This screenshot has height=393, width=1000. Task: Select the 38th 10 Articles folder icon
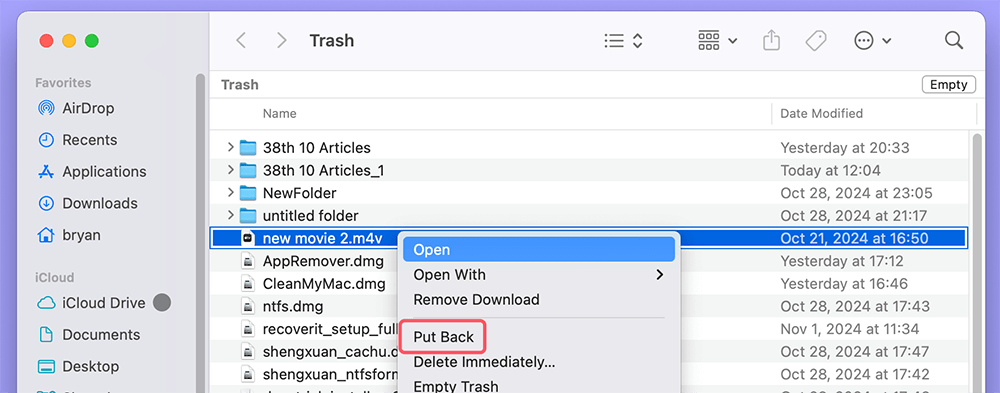248,148
